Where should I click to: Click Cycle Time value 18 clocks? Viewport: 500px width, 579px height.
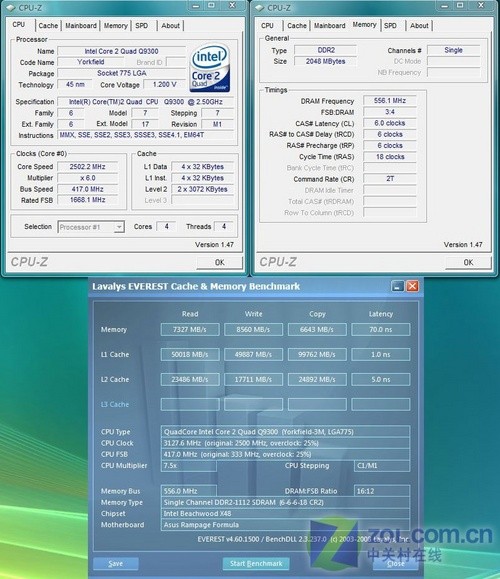click(x=390, y=157)
